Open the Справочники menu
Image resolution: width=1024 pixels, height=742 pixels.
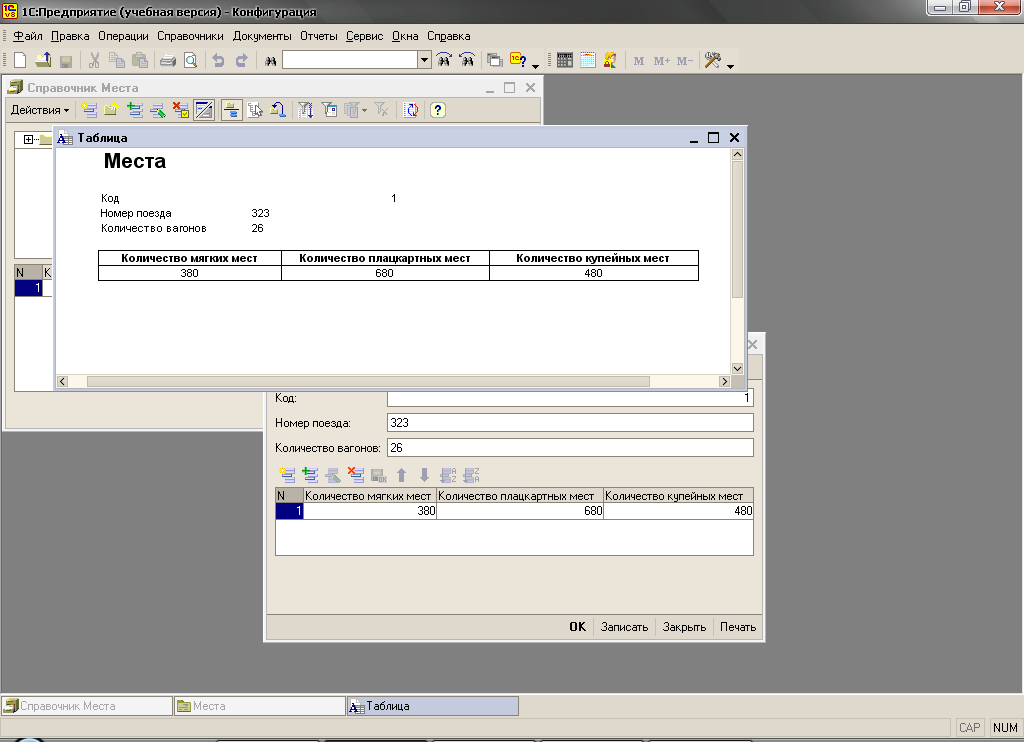tap(190, 36)
